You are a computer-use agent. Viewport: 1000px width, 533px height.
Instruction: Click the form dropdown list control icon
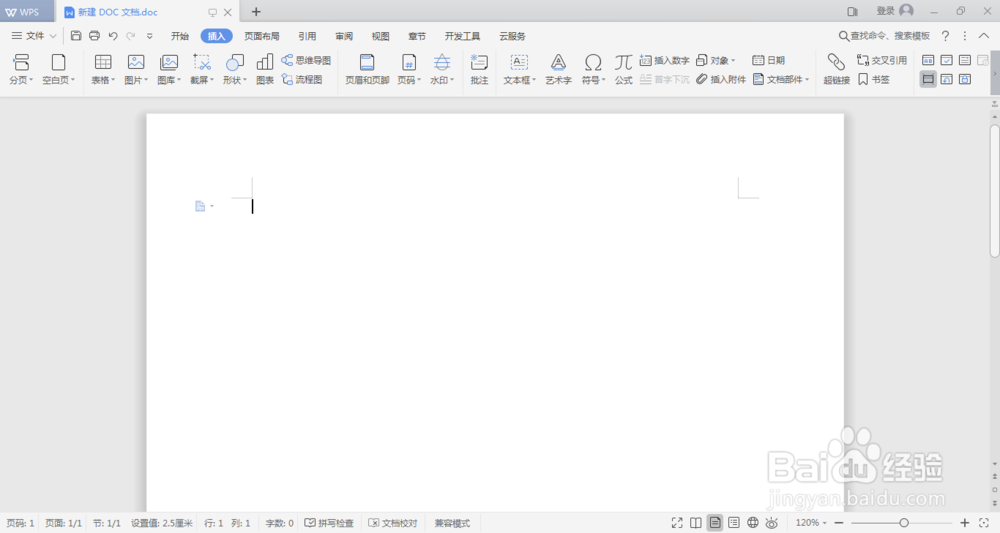(x=965, y=60)
